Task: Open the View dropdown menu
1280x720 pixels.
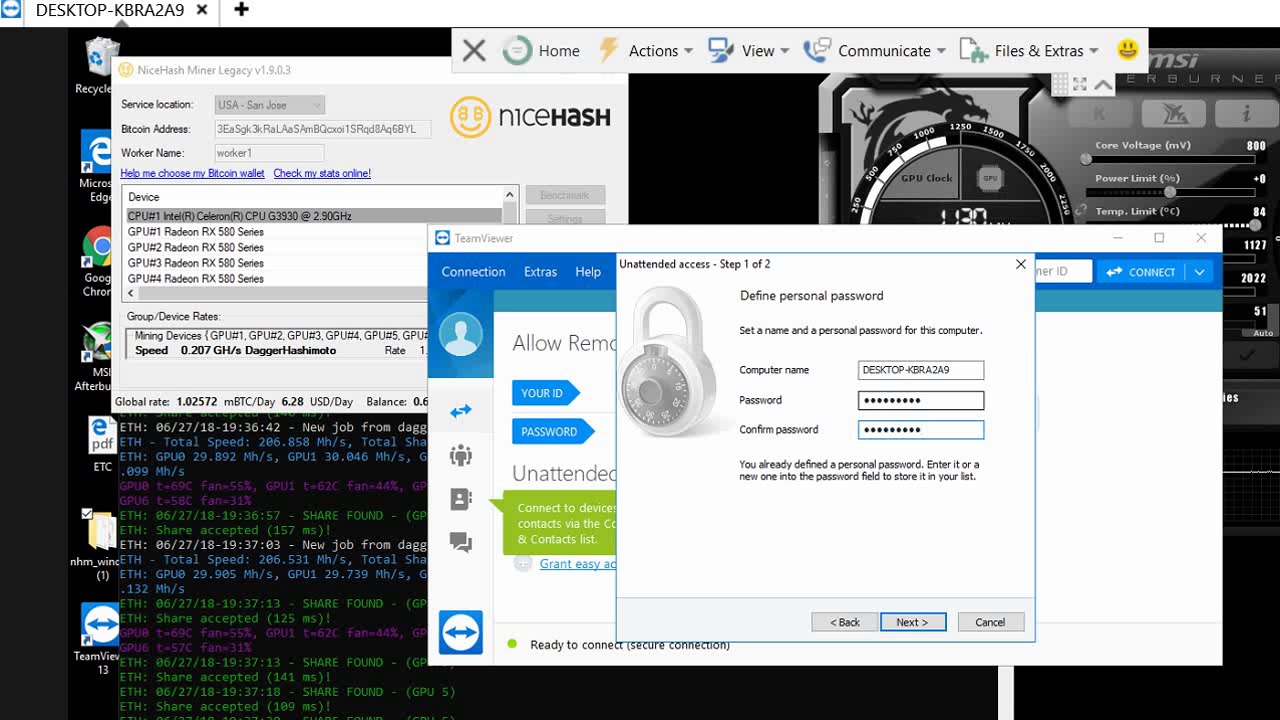Action: (749, 50)
